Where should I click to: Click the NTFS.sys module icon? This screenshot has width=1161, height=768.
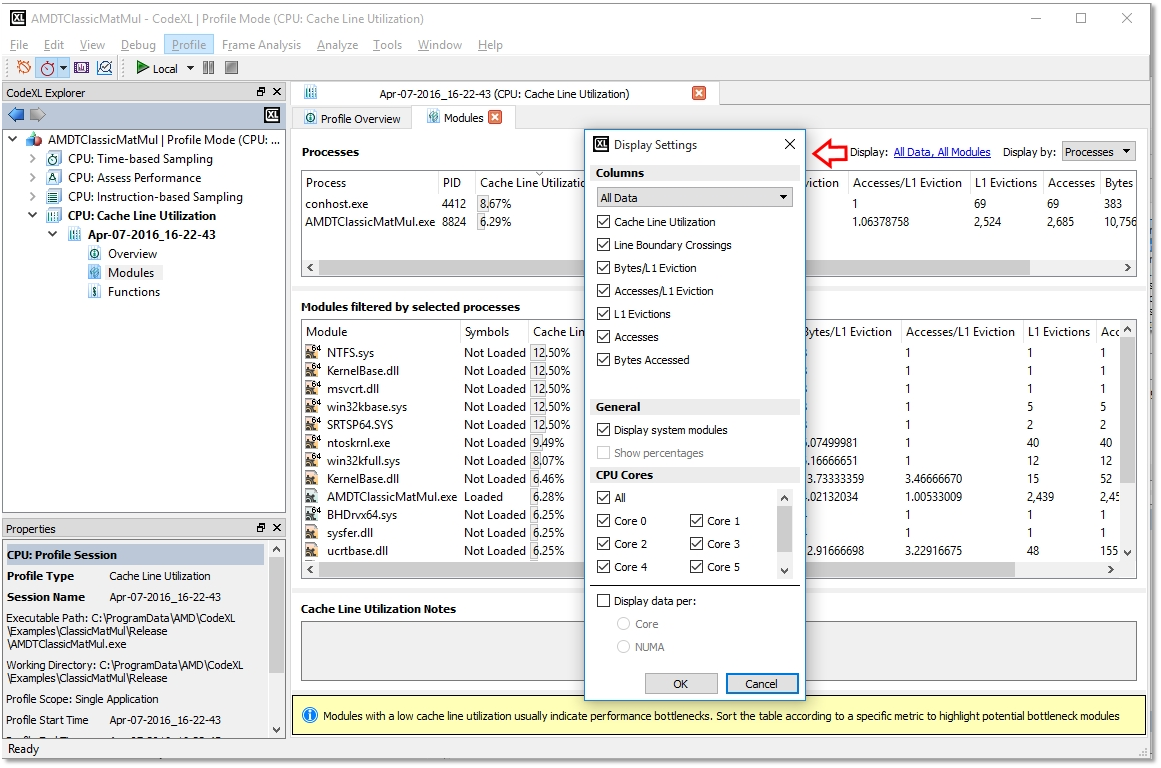313,352
